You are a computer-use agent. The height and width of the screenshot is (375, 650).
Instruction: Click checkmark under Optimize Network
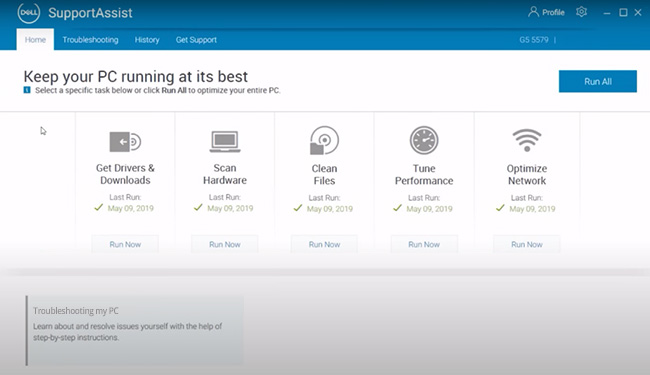pos(500,208)
